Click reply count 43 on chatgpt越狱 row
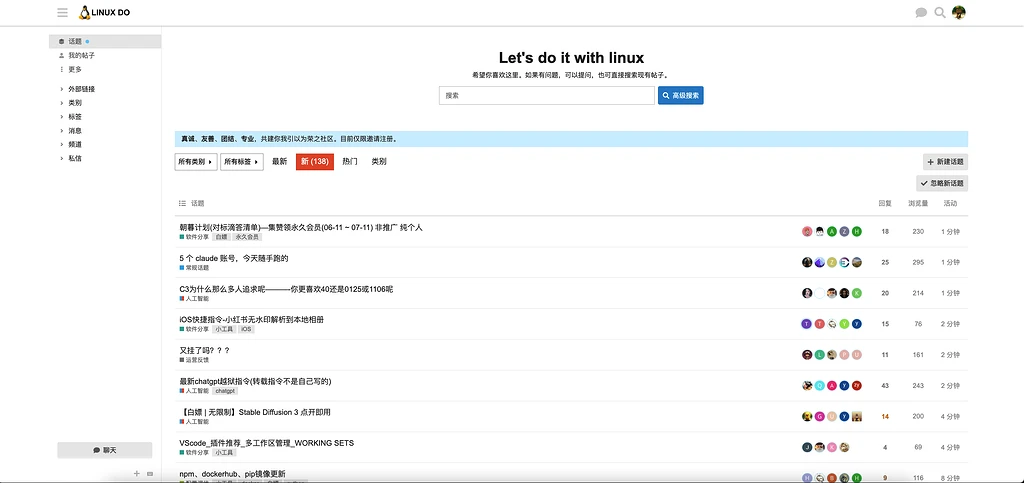This screenshot has width=1024, height=483. (885, 386)
